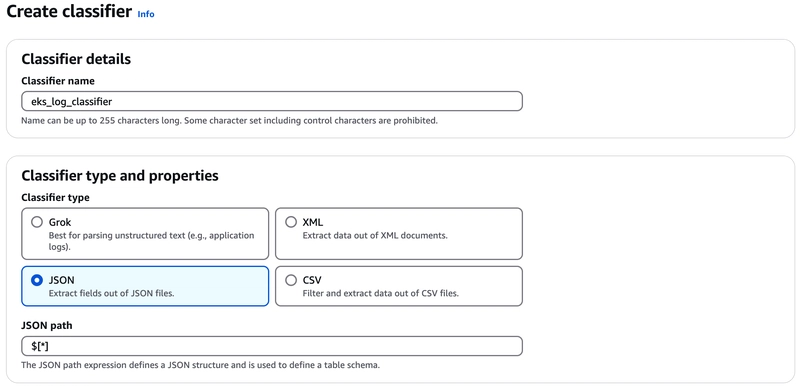The width and height of the screenshot is (800, 388).
Task: Select the CSV radio button
Action: 291,280
